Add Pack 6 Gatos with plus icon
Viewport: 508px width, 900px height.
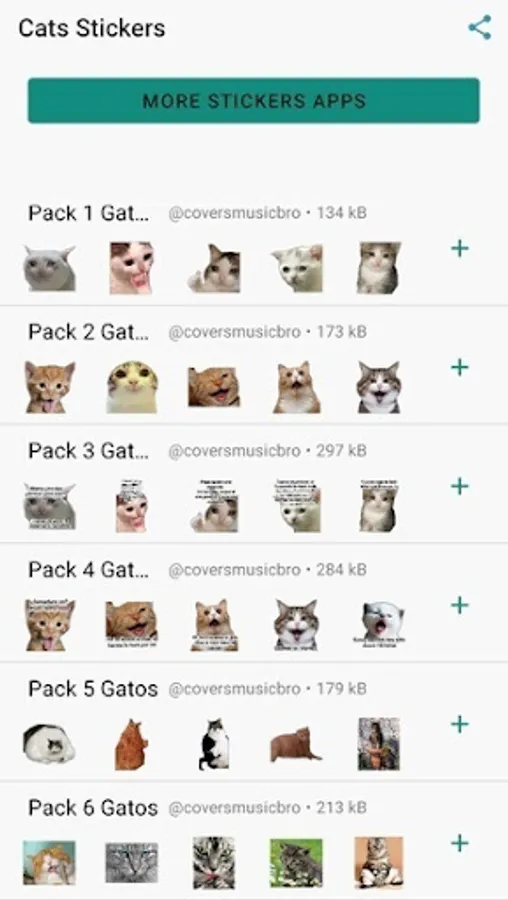click(460, 843)
